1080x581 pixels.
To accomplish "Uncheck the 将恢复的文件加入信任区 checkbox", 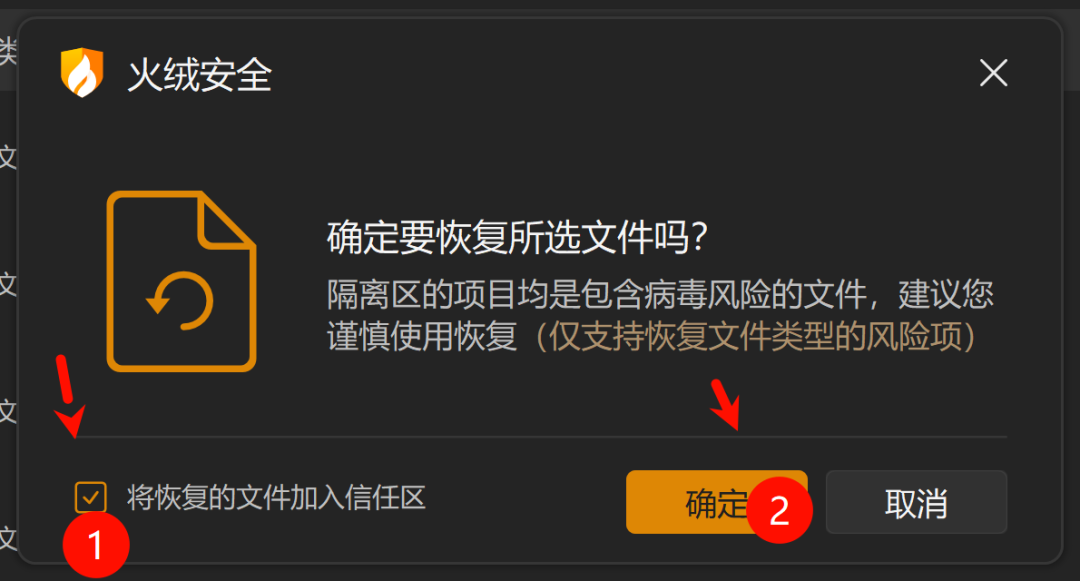I will tap(90, 497).
